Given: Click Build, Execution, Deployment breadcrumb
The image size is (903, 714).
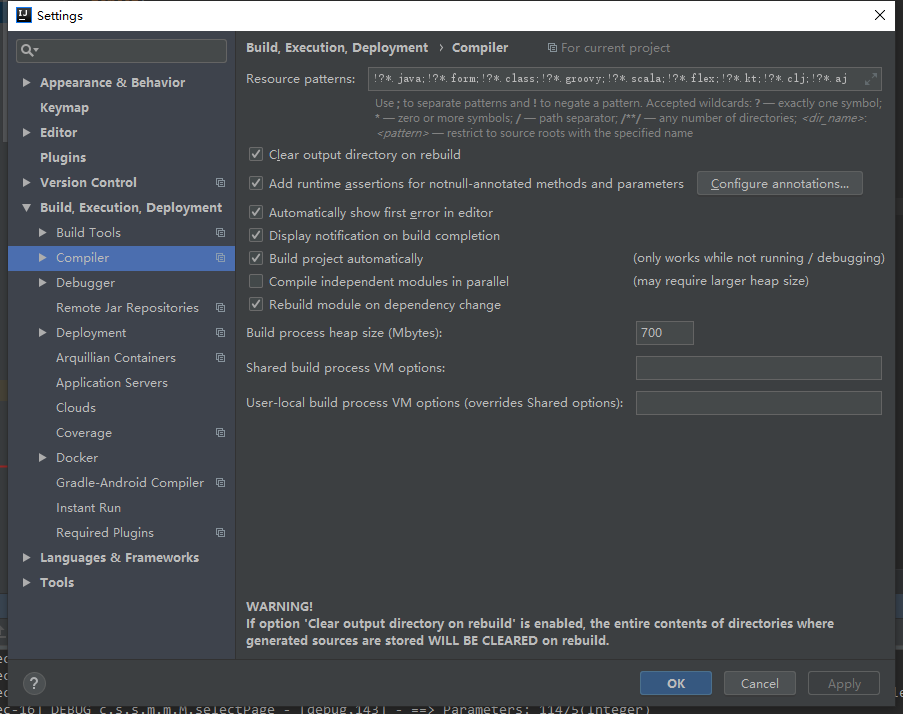Looking at the screenshot, I should 337,48.
